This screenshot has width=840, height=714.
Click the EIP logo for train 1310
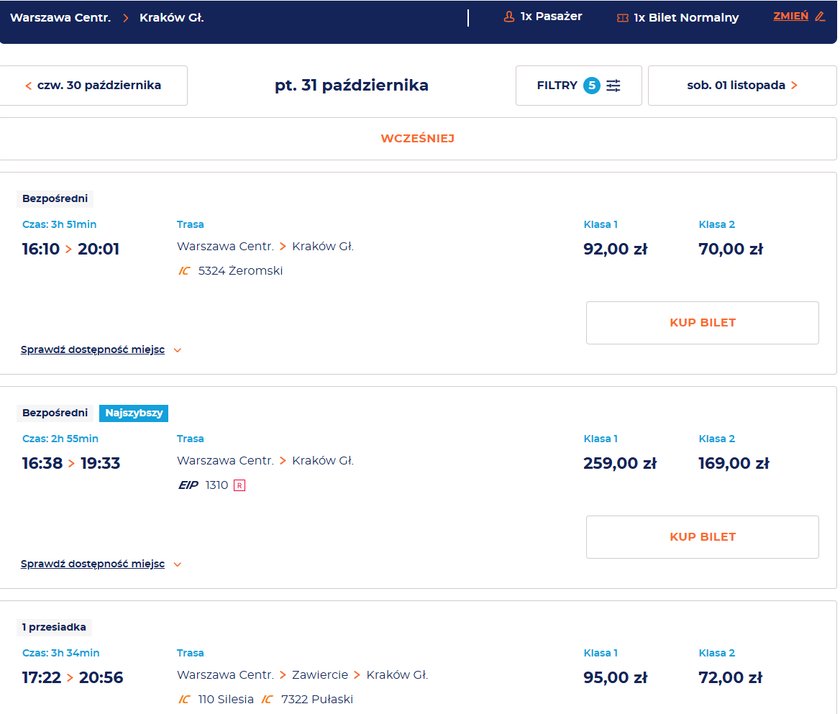click(x=187, y=485)
